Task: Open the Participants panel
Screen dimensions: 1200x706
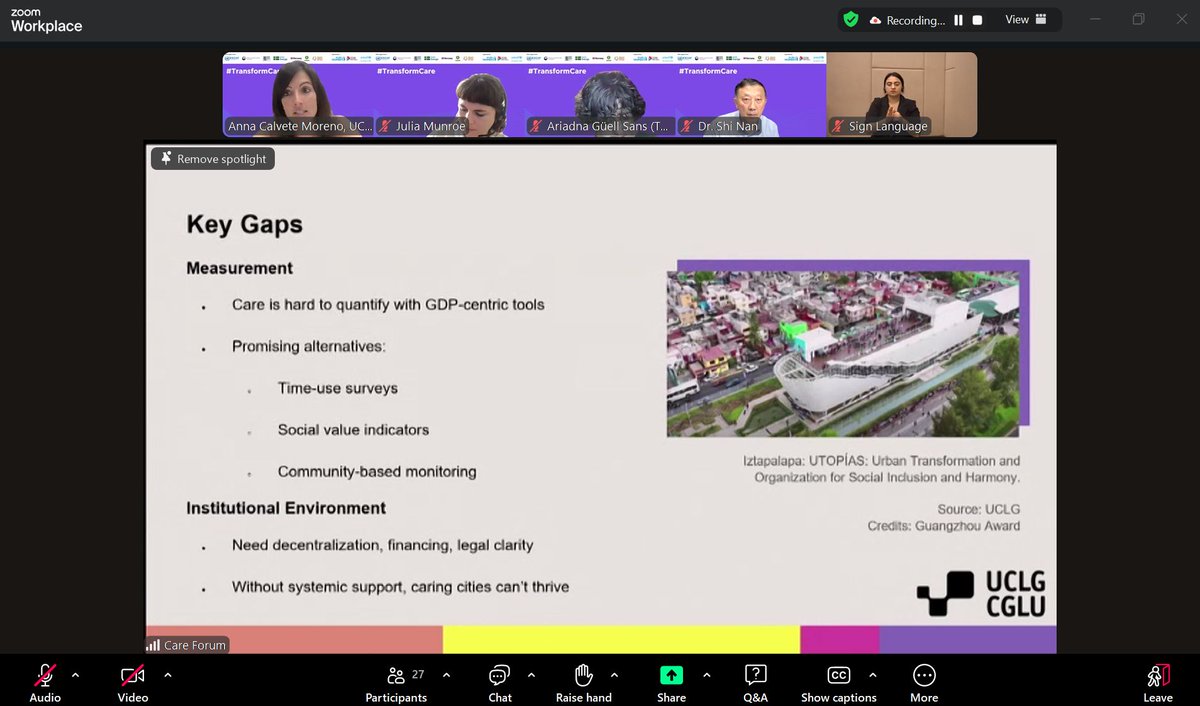Action: click(x=396, y=683)
